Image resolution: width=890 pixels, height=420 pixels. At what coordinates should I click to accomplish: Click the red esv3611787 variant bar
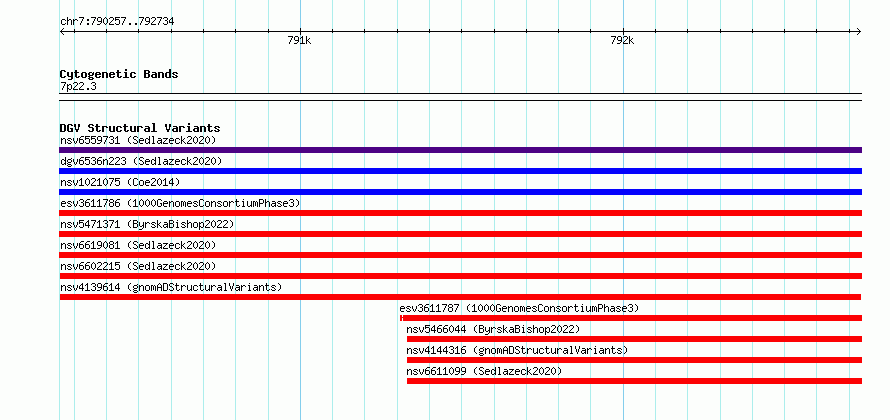point(631,318)
